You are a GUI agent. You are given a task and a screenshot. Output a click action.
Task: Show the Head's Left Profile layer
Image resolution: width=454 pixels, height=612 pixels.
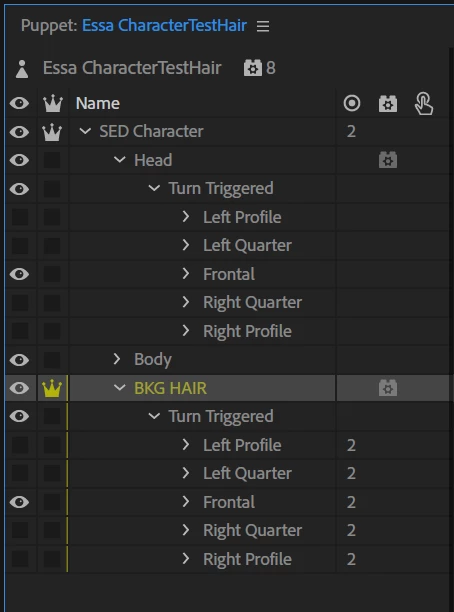(x=20, y=217)
